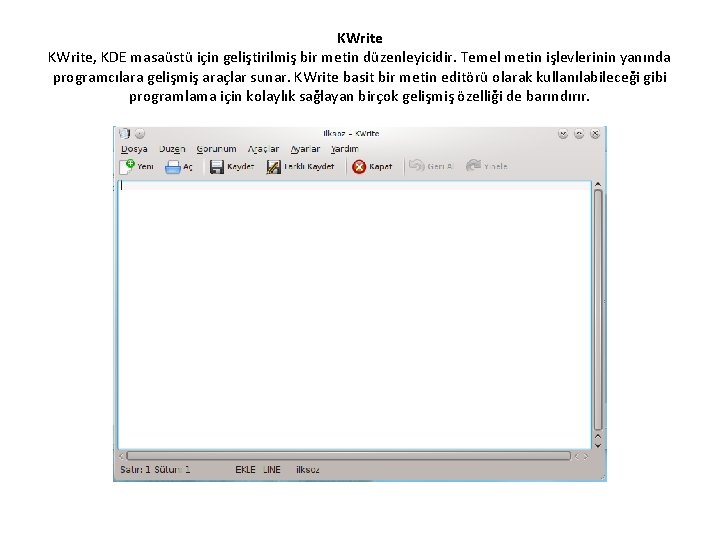This screenshot has height=540, width=720.
Task: Click the LINE selection mode indicator
Action: pyautogui.click(x=272, y=470)
